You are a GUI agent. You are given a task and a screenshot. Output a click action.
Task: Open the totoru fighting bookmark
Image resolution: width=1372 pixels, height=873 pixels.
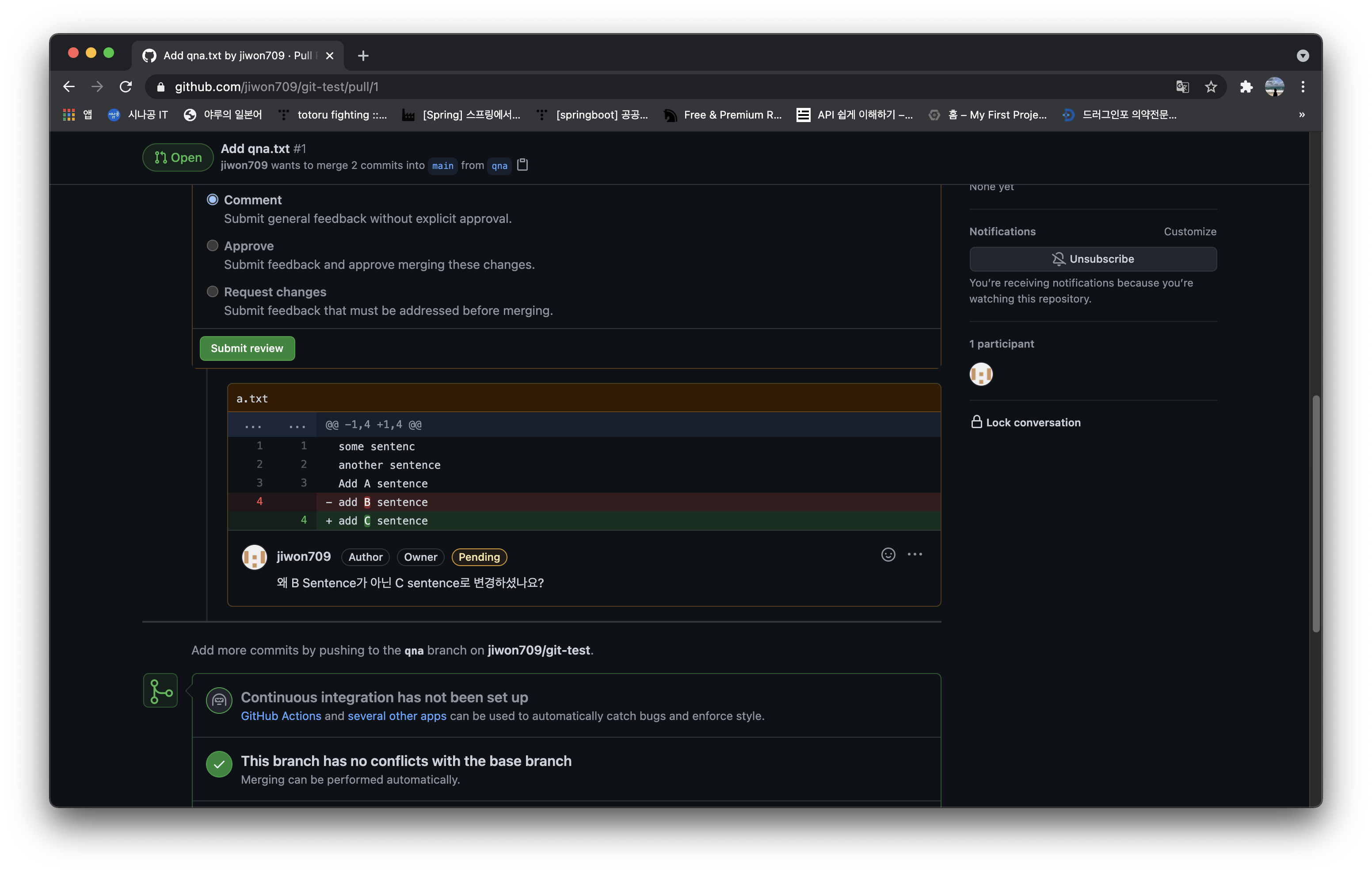pos(332,115)
